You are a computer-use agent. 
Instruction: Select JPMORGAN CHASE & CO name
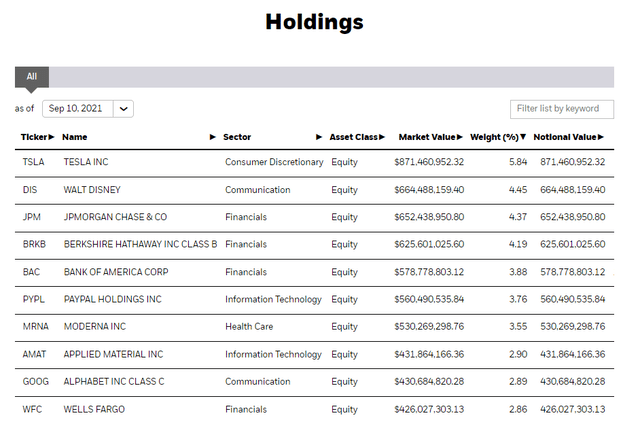coord(116,217)
